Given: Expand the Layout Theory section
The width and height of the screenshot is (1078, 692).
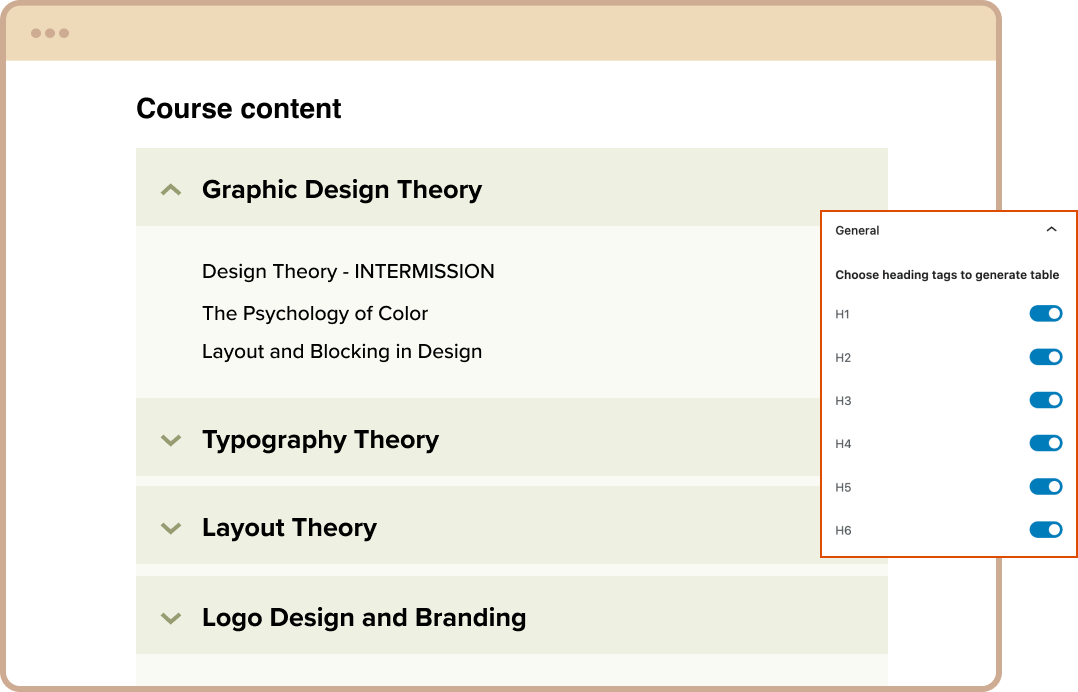Looking at the screenshot, I should pos(289,527).
